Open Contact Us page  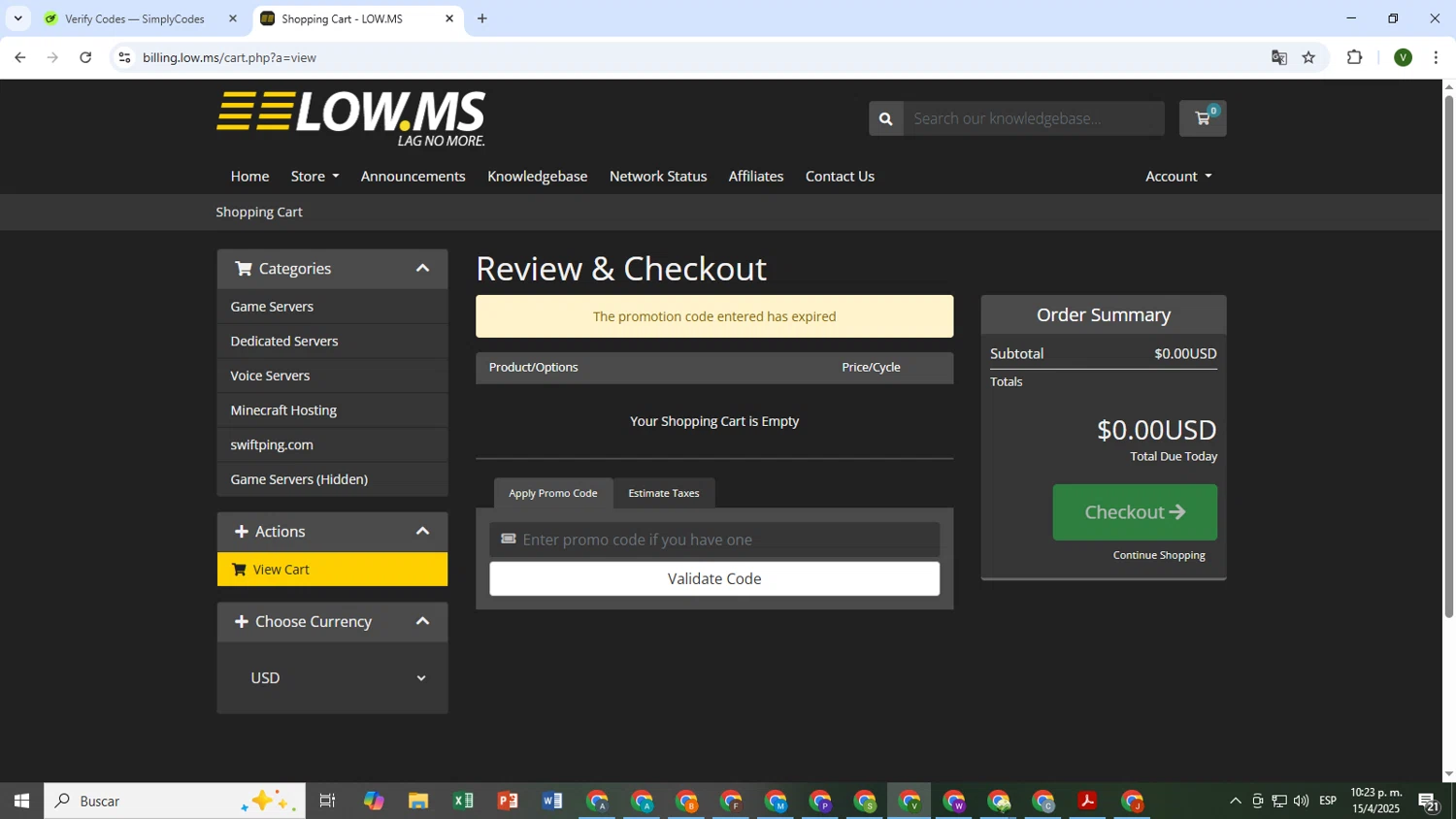point(840,176)
